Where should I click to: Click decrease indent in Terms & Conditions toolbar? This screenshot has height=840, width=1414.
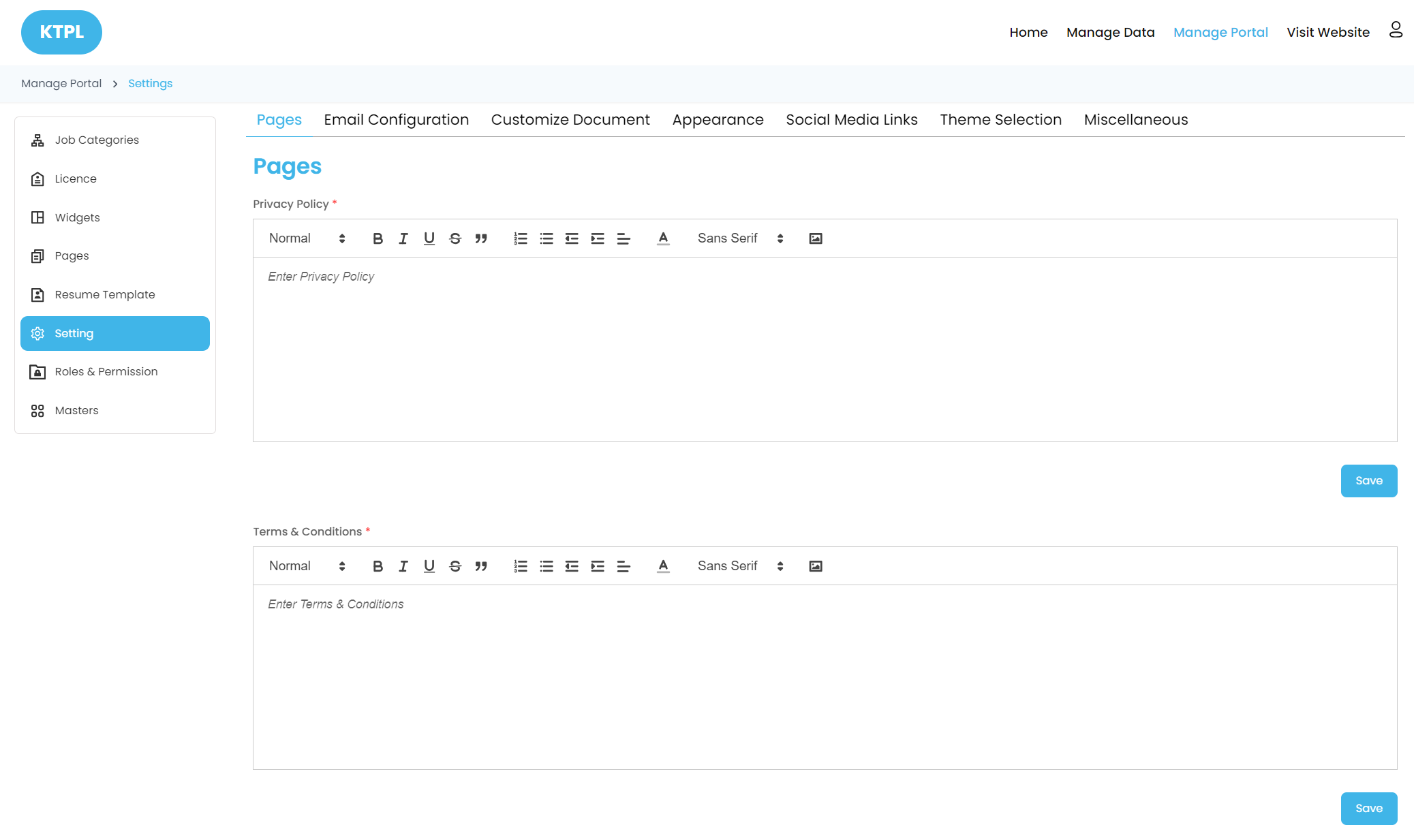point(572,566)
